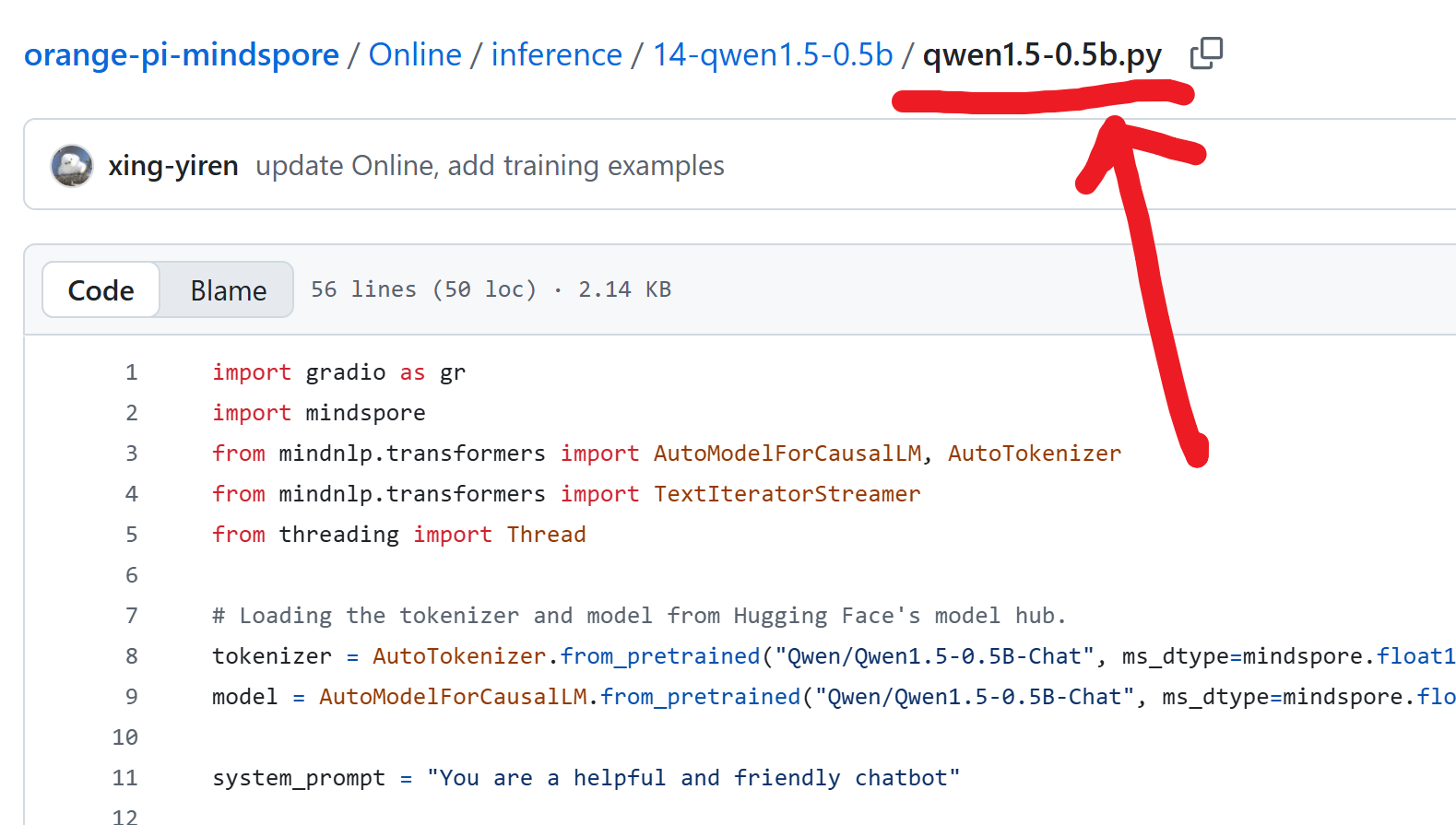This screenshot has width=1456, height=825.
Task: Select line number 8 in the code
Action: pyautogui.click(x=132, y=656)
